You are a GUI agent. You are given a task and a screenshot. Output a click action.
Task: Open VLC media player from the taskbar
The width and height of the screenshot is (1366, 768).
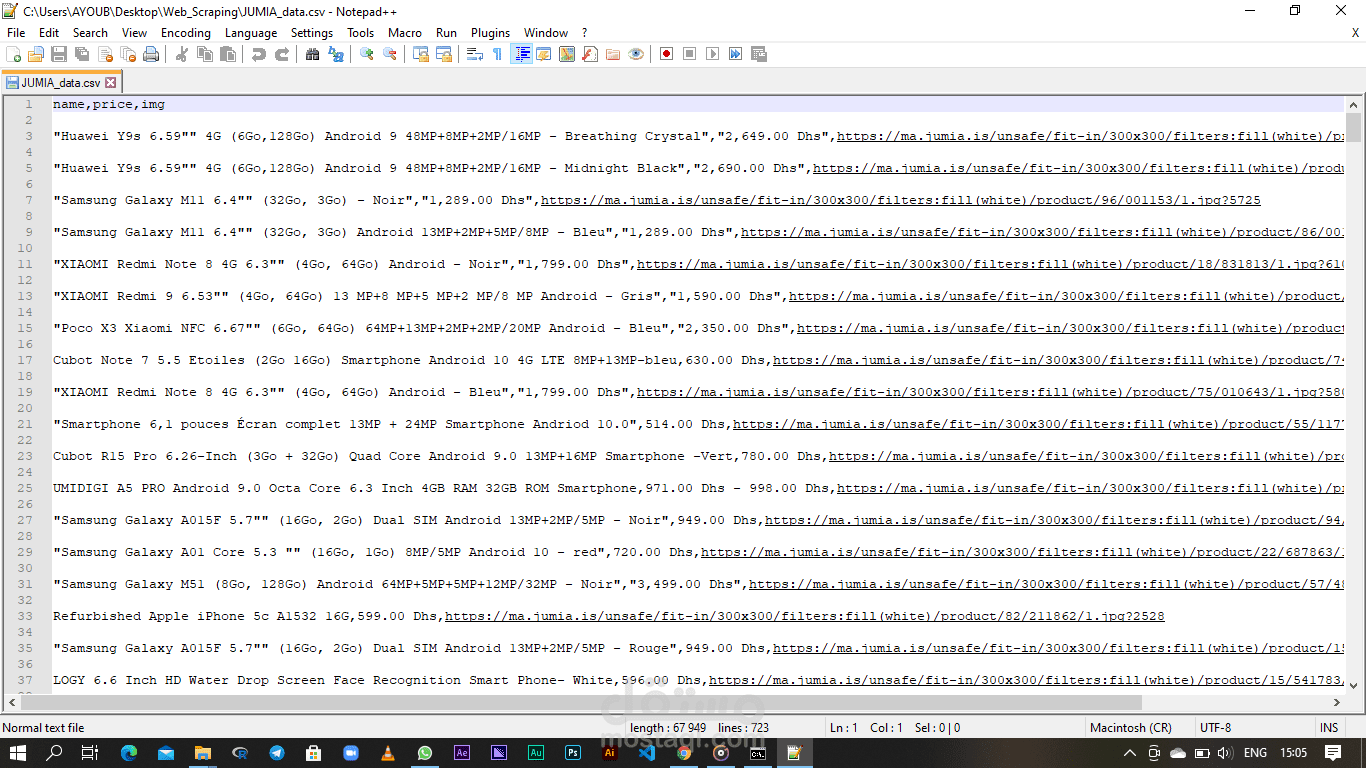click(x=388, y=752)
